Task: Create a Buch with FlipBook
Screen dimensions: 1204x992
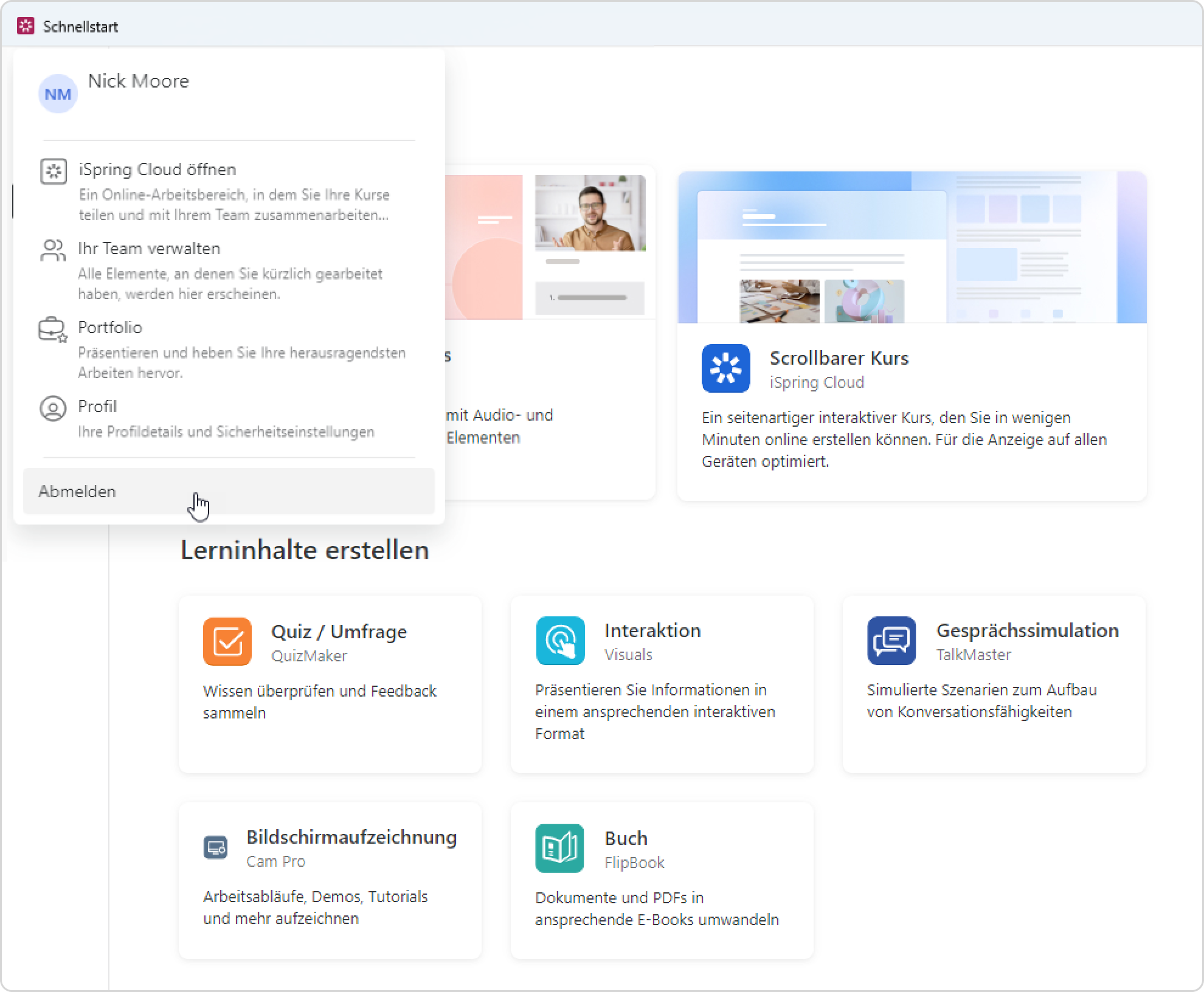Action: tap(662, 881)
